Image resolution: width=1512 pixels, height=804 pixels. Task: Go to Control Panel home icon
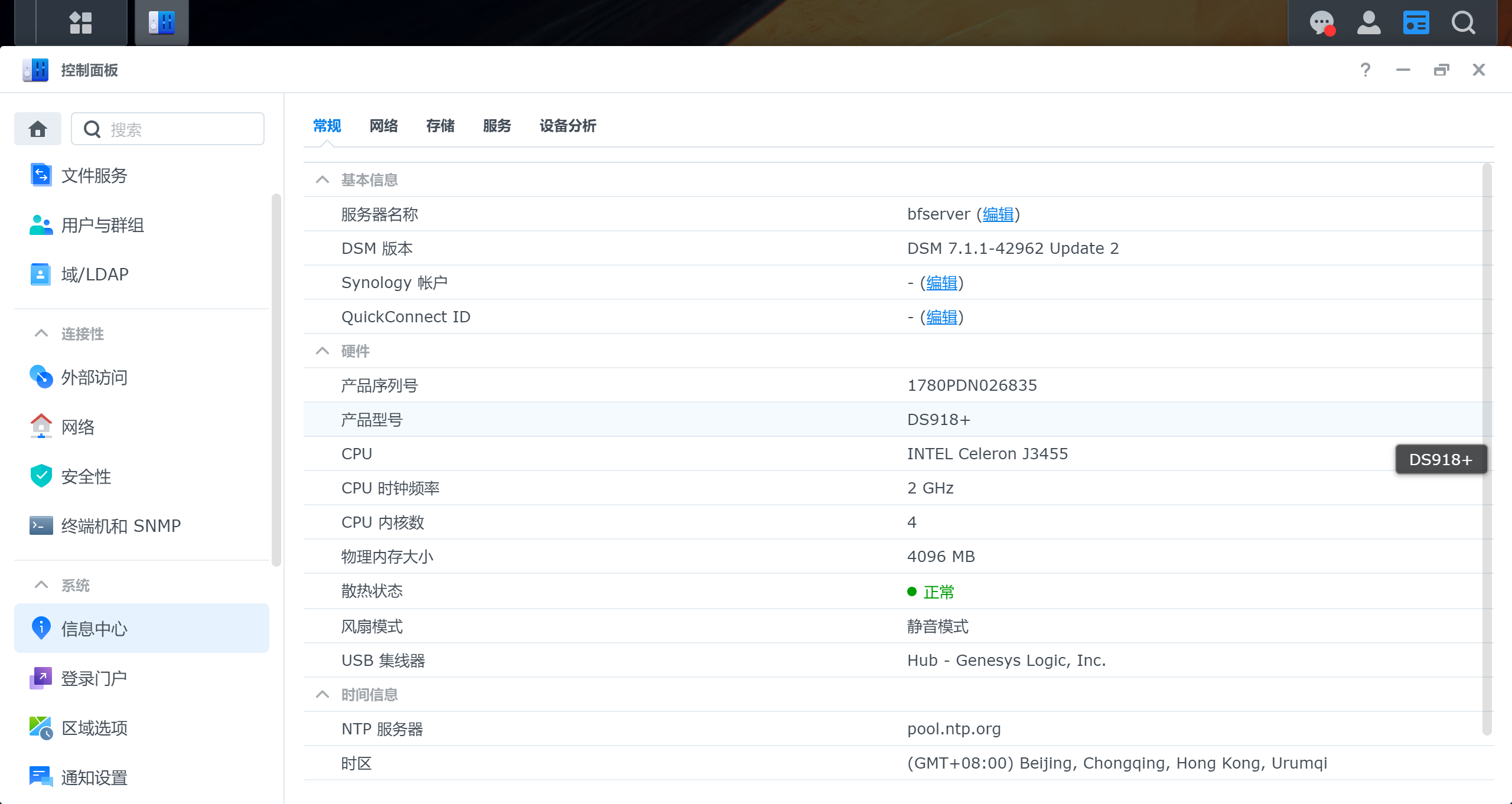(38, 129)
